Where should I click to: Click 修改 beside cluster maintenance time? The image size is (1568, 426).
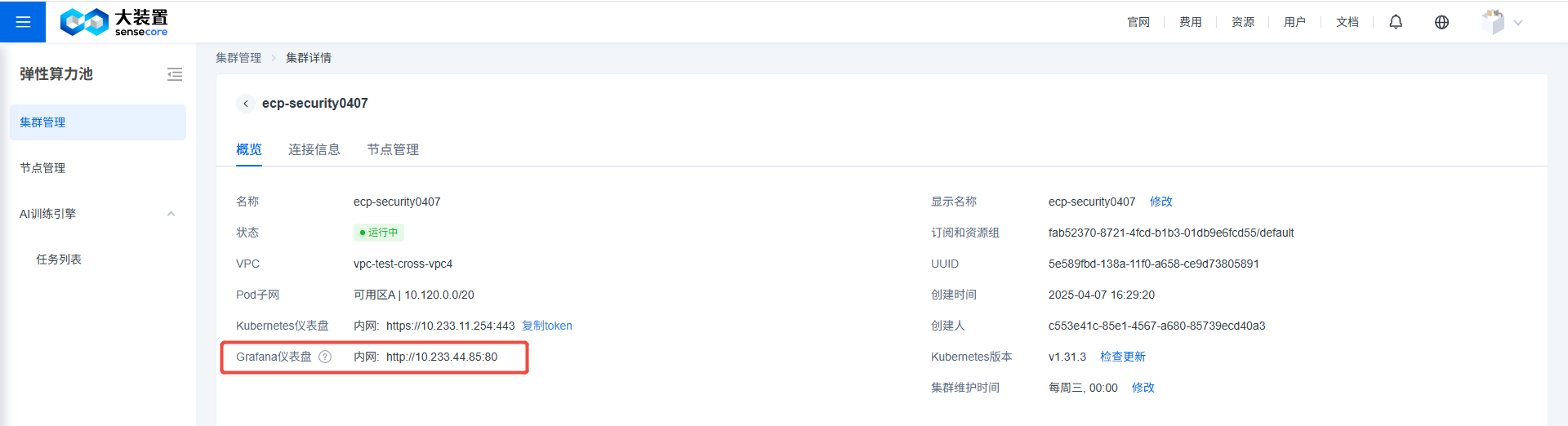[1143, 388]
